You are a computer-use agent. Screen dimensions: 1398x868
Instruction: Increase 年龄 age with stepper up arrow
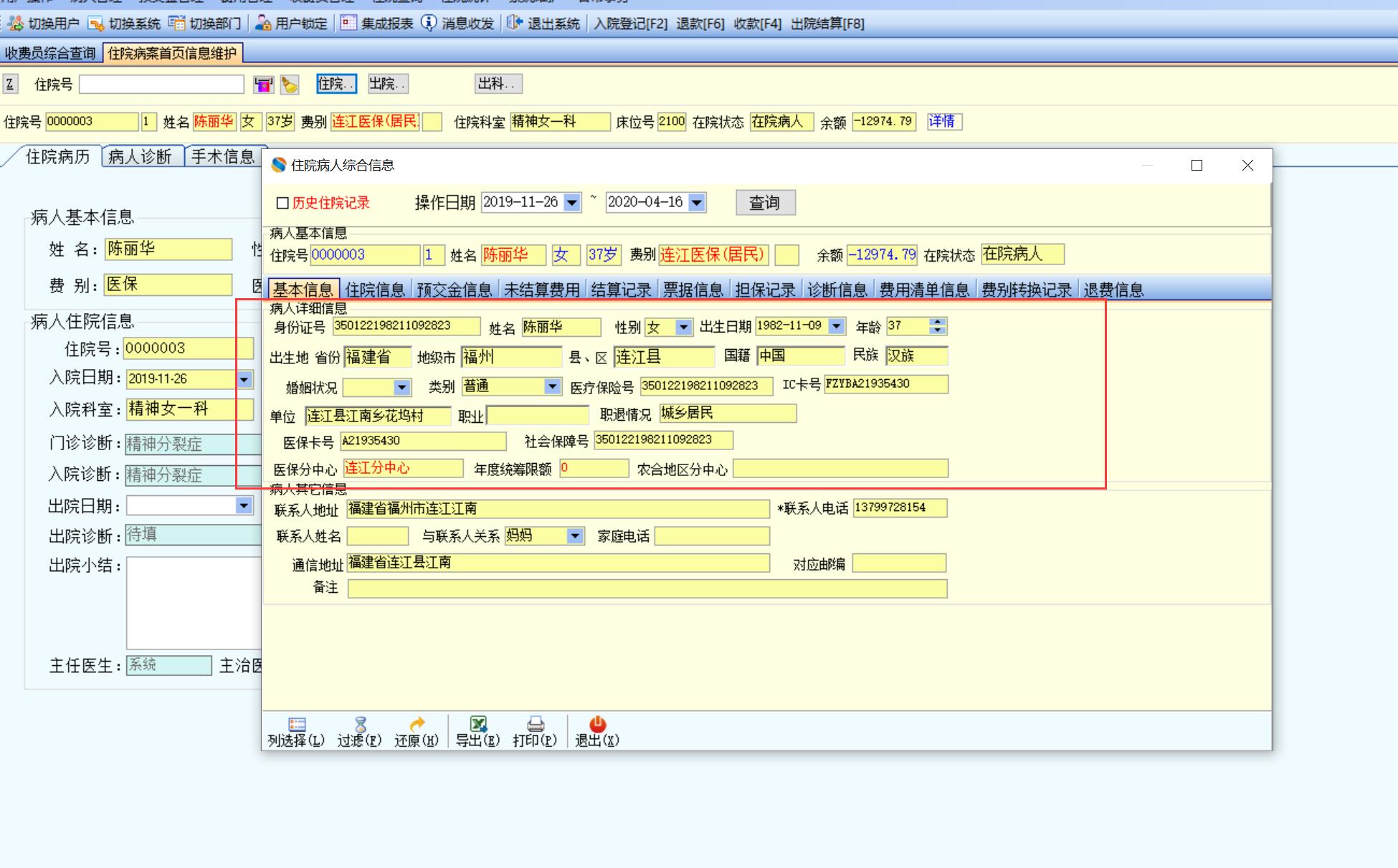938,322
